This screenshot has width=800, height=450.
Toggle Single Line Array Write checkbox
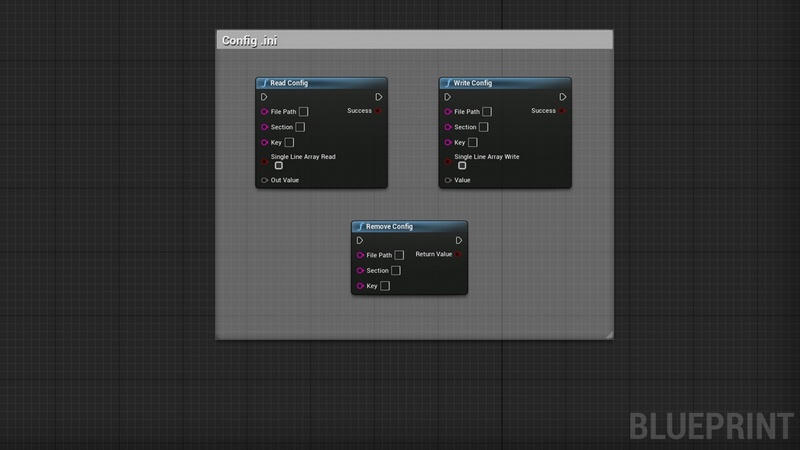[463, 166]
